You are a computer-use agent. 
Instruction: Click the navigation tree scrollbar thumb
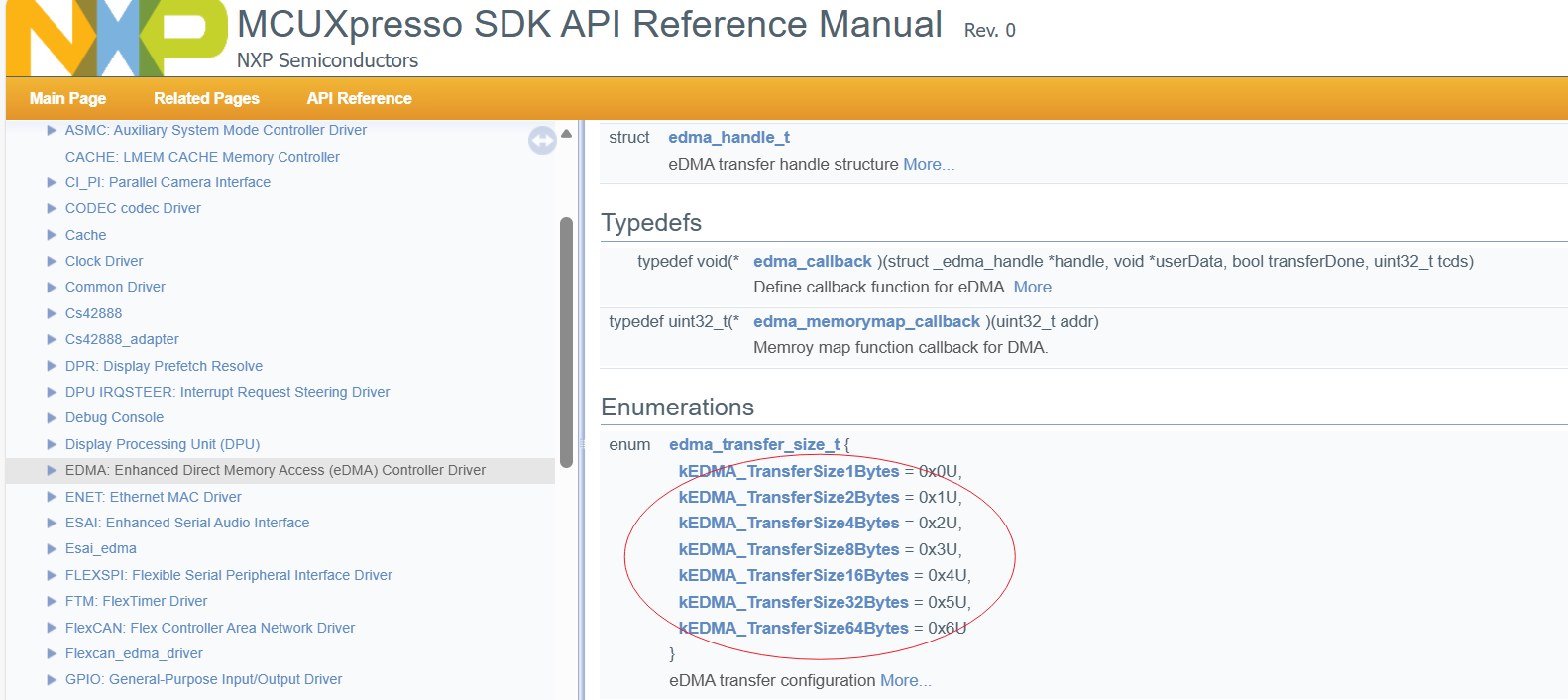click(x=566, y=342)
